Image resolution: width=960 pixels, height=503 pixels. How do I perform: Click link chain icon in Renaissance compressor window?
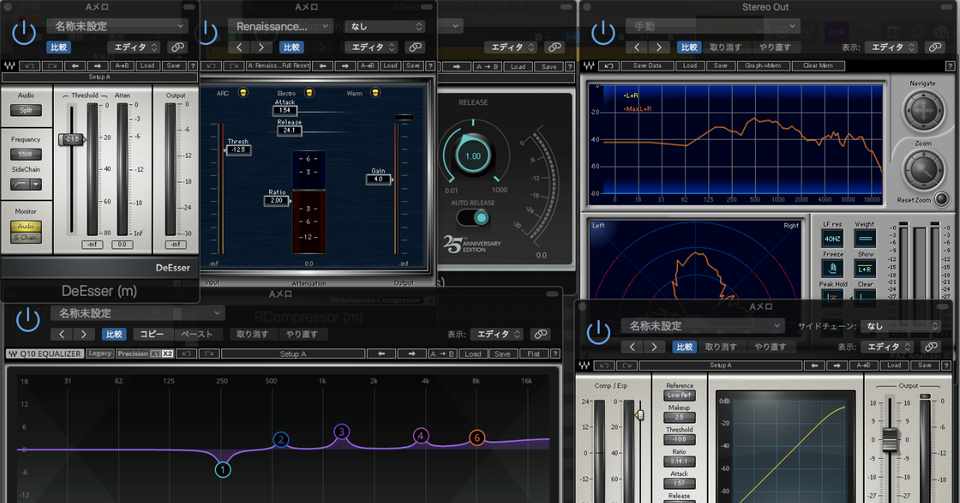tap(415, 47)
